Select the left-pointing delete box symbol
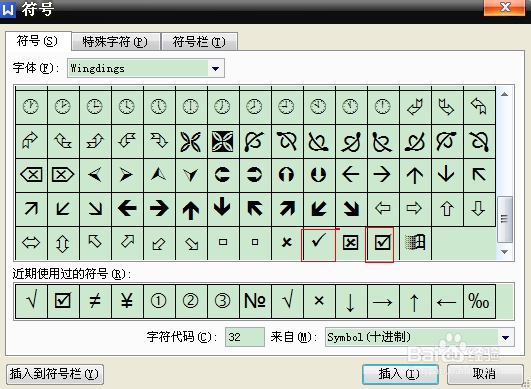The image size is (531, 389). click(31, 175)
